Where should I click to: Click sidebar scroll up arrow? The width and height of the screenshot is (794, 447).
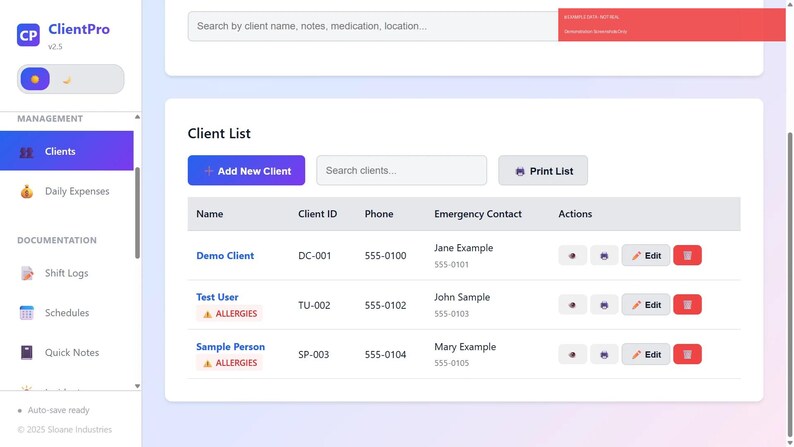point(137,117)
